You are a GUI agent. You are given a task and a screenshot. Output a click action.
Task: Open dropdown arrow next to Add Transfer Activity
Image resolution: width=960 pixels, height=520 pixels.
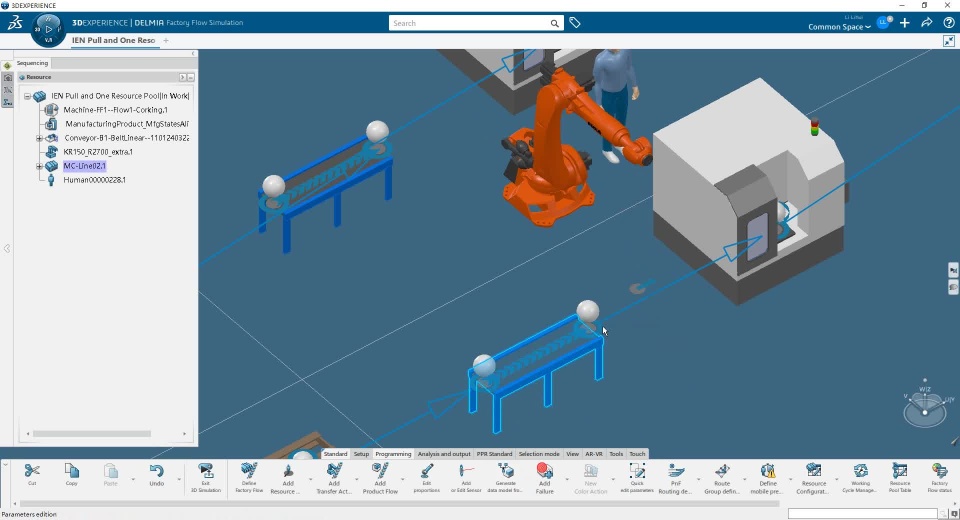click(356, 478)
